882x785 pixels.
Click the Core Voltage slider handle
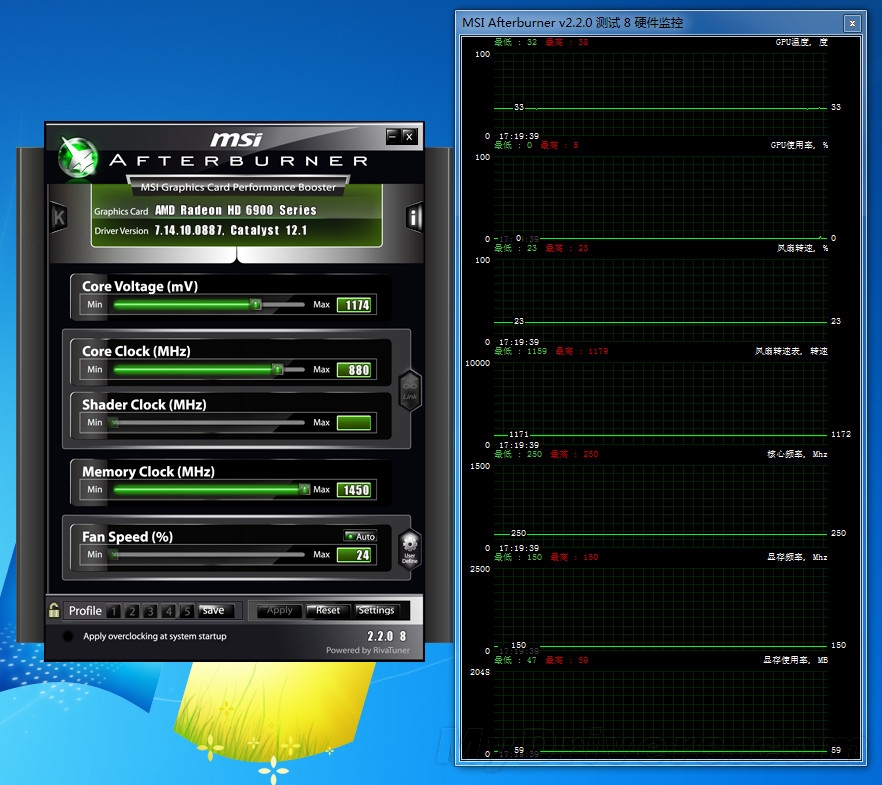(x=256, y=305)
